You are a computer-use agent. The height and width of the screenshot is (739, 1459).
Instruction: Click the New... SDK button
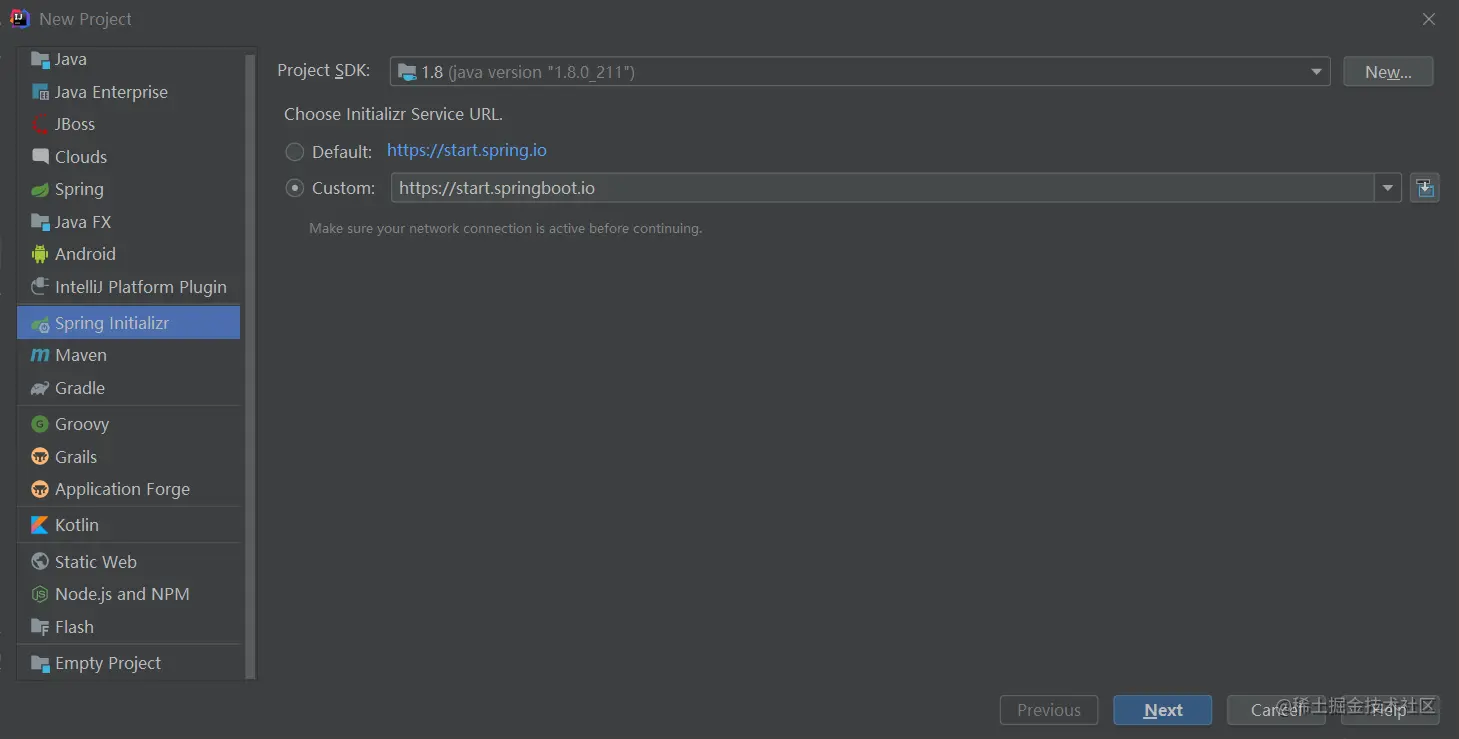(x=1388, y=71)
